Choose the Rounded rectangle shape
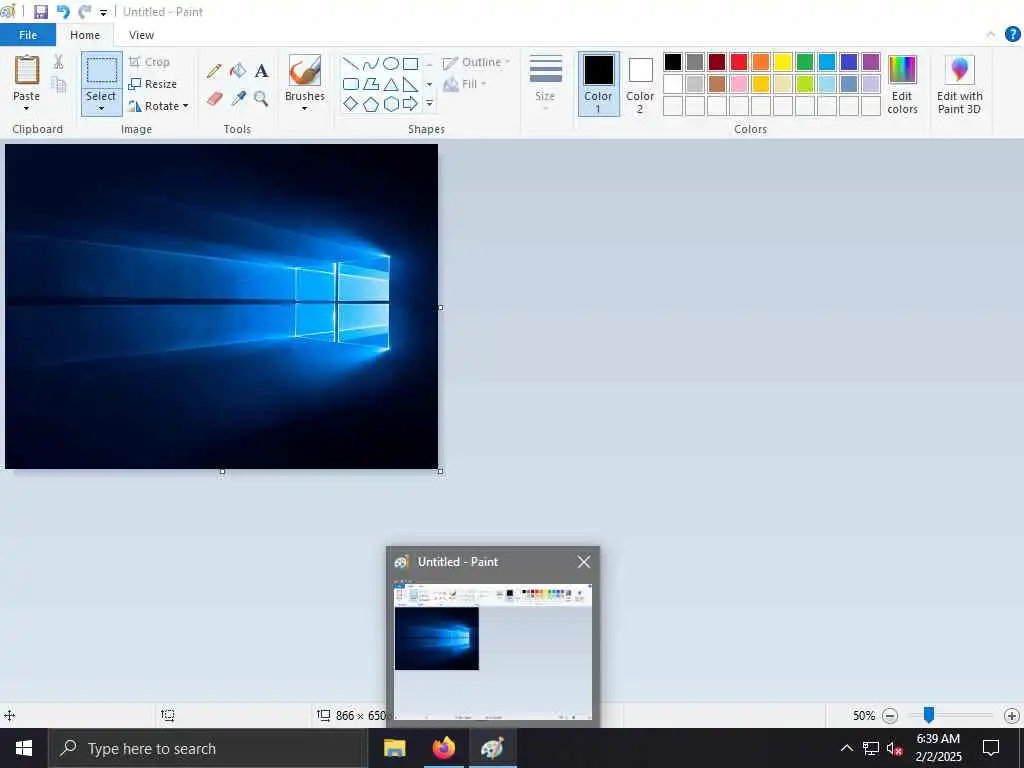Viewport: 1024px width, 768px height. pyautogui.click(x=351, y=84)
